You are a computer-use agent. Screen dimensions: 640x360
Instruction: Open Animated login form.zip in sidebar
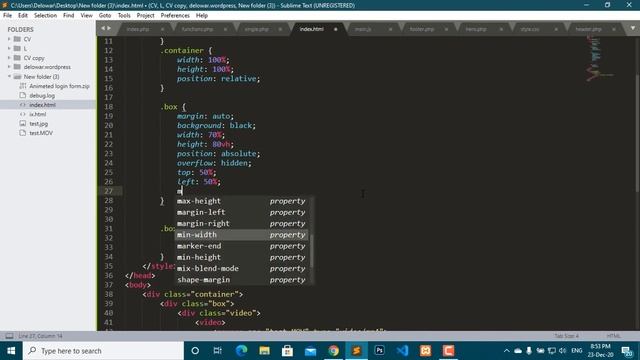click(x=59, y=86)
